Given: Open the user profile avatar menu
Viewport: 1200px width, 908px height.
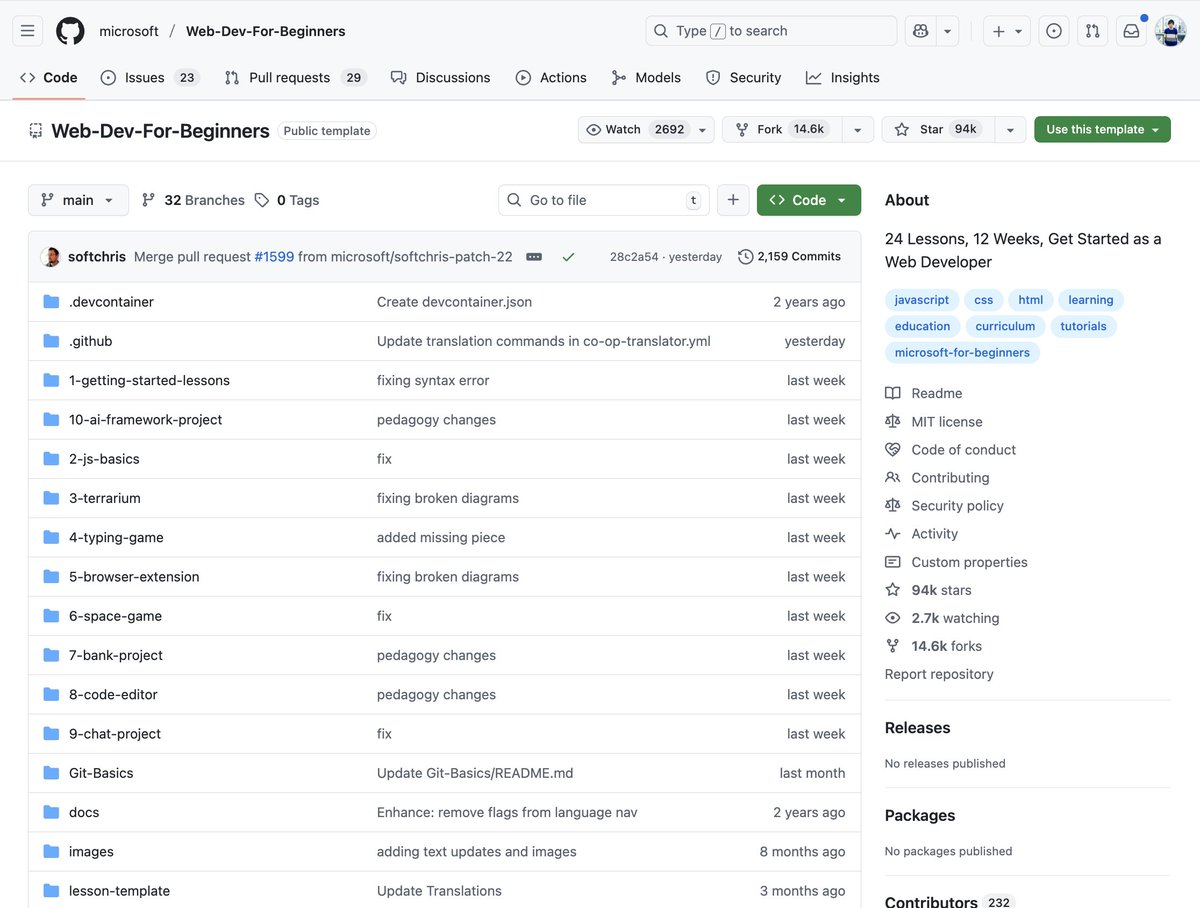Looking at the screenshot, I should [x=1170, y=31].
